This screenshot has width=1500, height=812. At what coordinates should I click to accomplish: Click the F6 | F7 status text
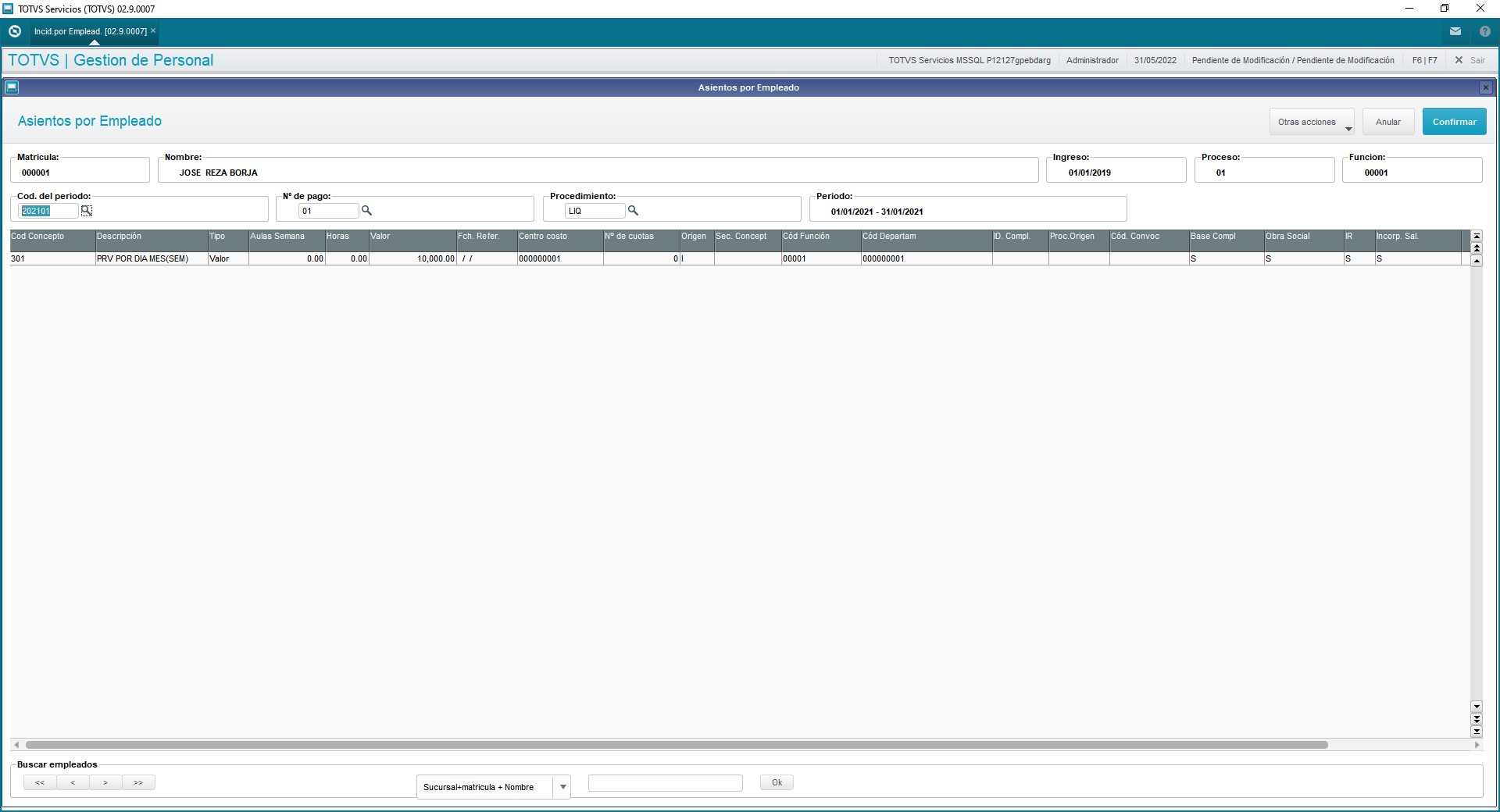point(1424,60)
